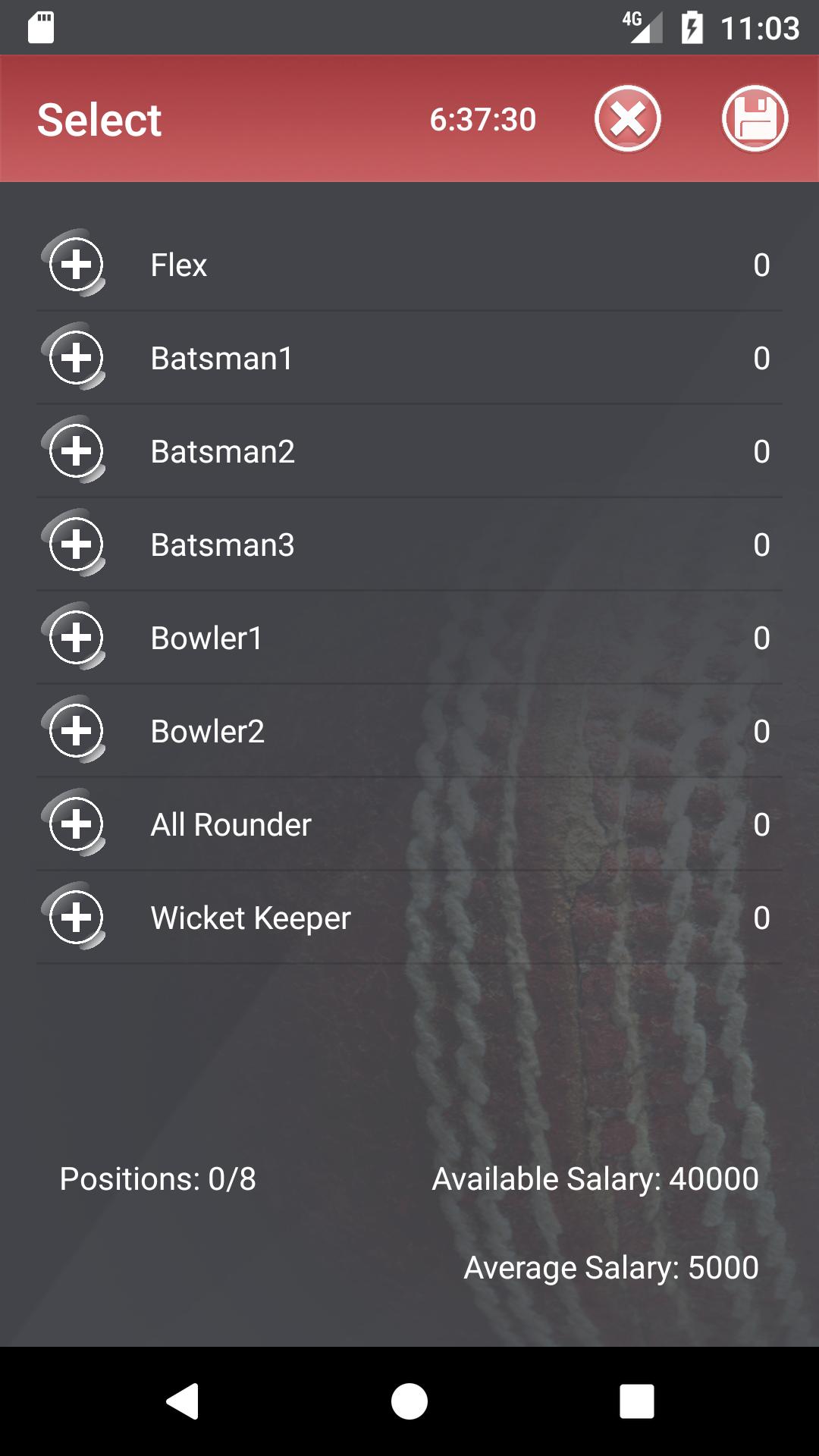Tap Available Salary: 40000 label
The height and width of the screenshot is (1456, 819).
[594, 1178]
